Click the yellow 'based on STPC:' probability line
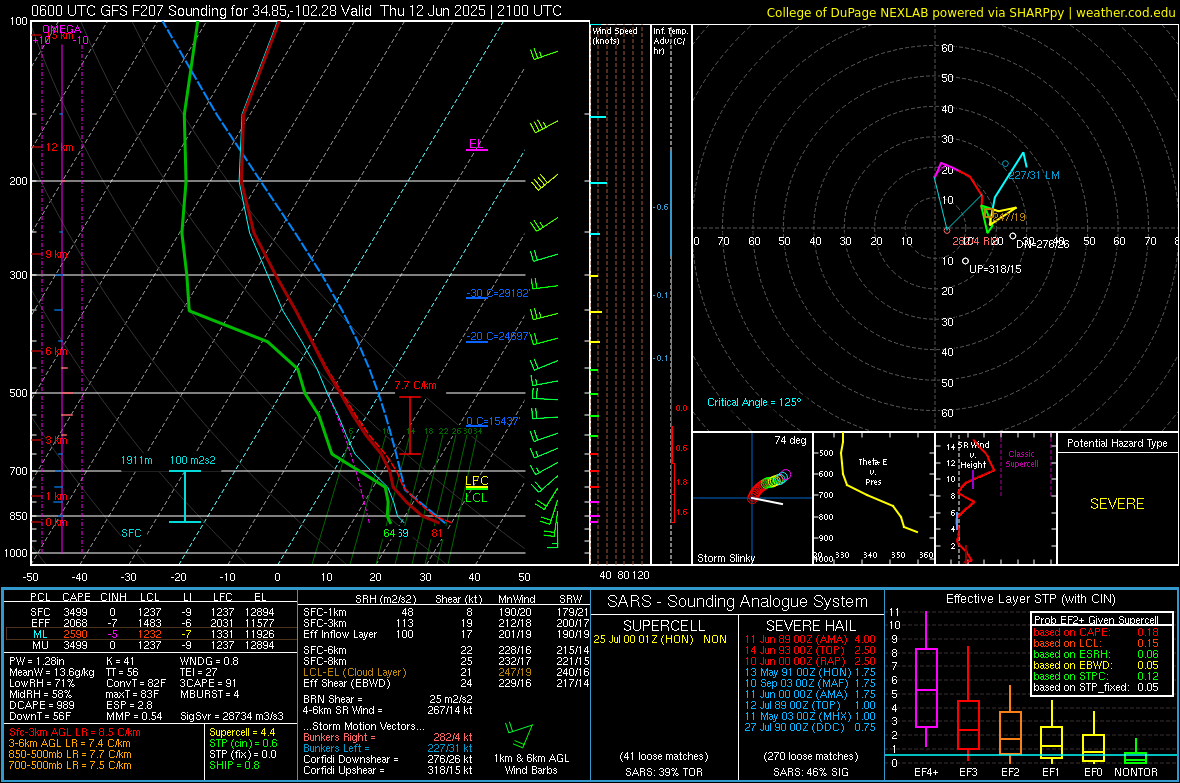The width and height of the screenshot is (1180, 783). point(1096,676)
